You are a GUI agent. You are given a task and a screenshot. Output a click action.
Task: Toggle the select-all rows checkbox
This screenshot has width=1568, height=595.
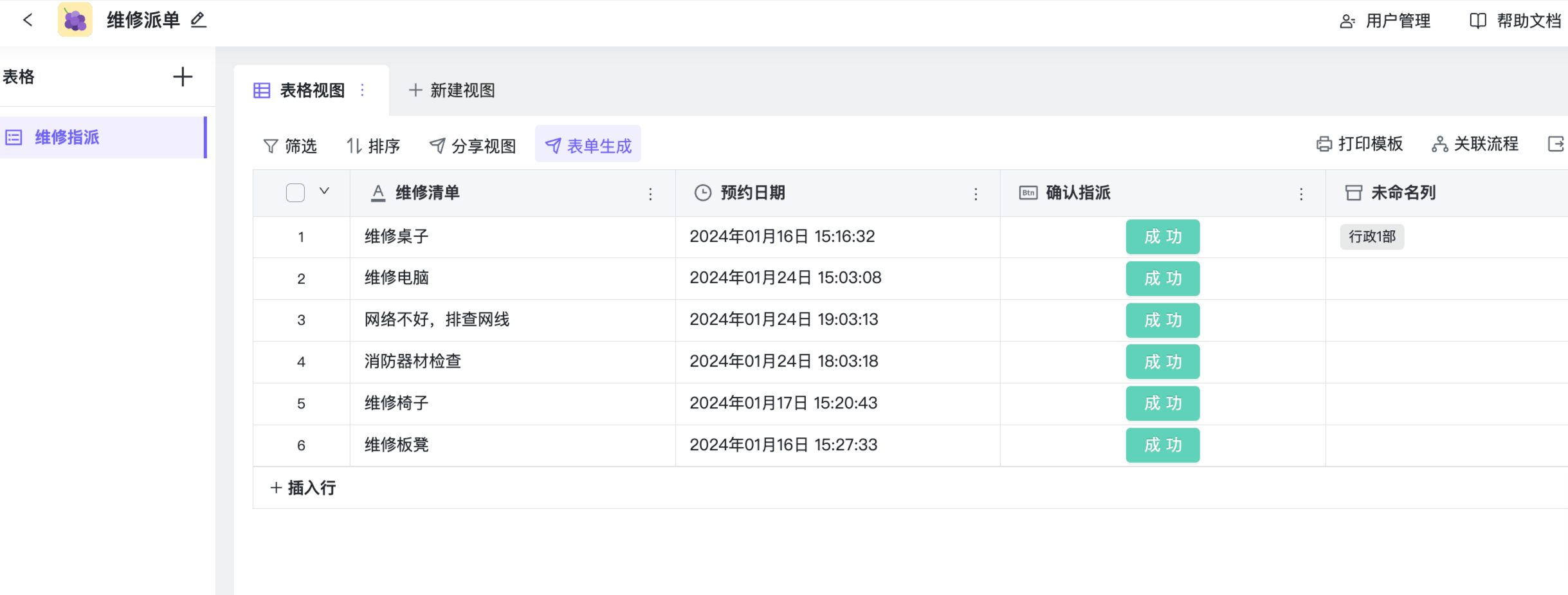click(x=295, y=192)
